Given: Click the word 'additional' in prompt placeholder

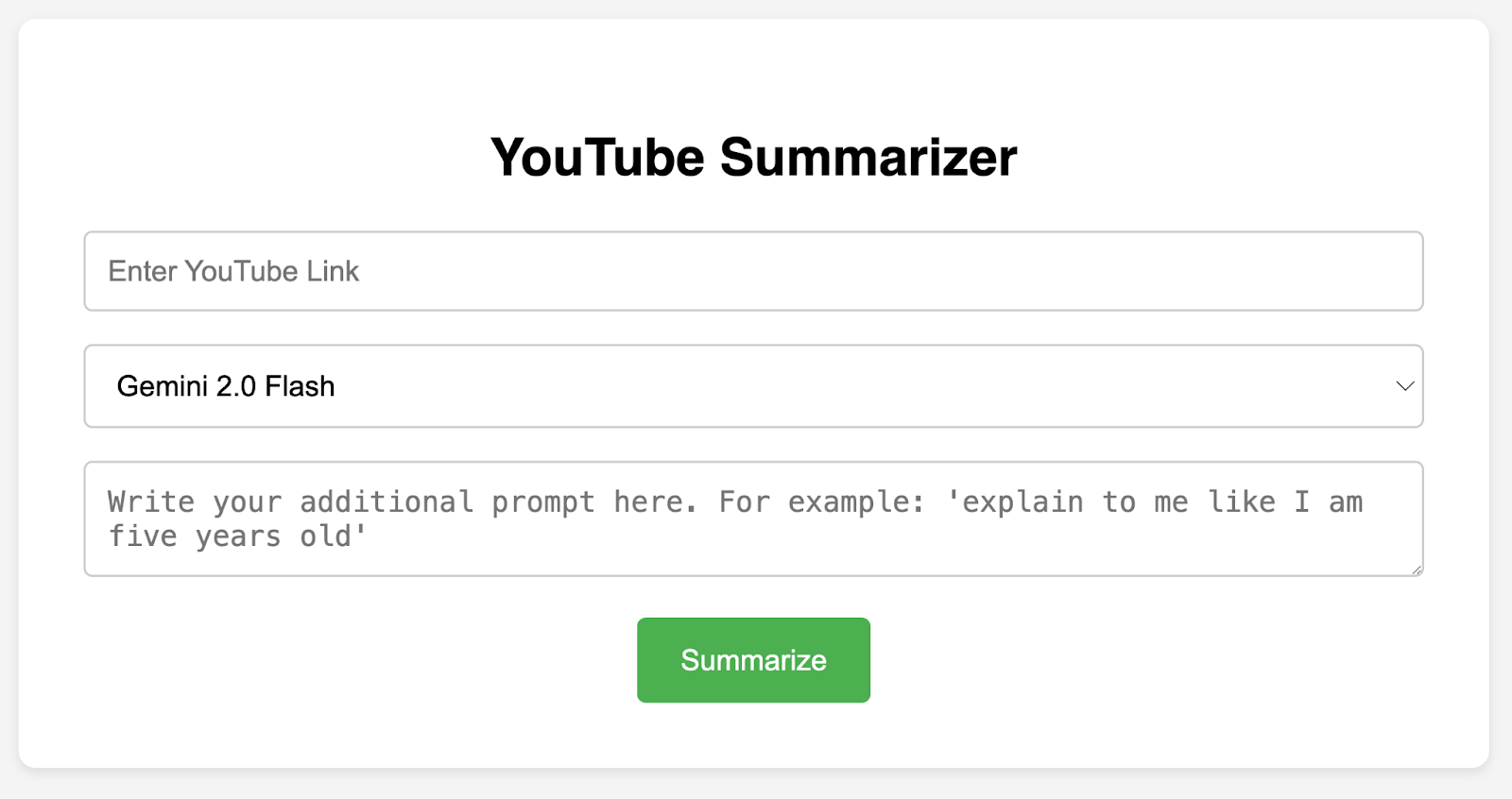Looking at the screenshot, I should [x=387, y=502].
